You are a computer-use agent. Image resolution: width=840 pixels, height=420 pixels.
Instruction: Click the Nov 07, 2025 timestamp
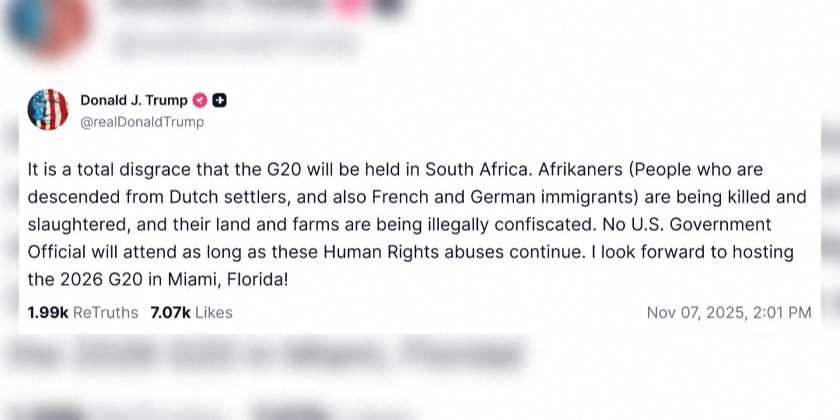tap(728, 312)
